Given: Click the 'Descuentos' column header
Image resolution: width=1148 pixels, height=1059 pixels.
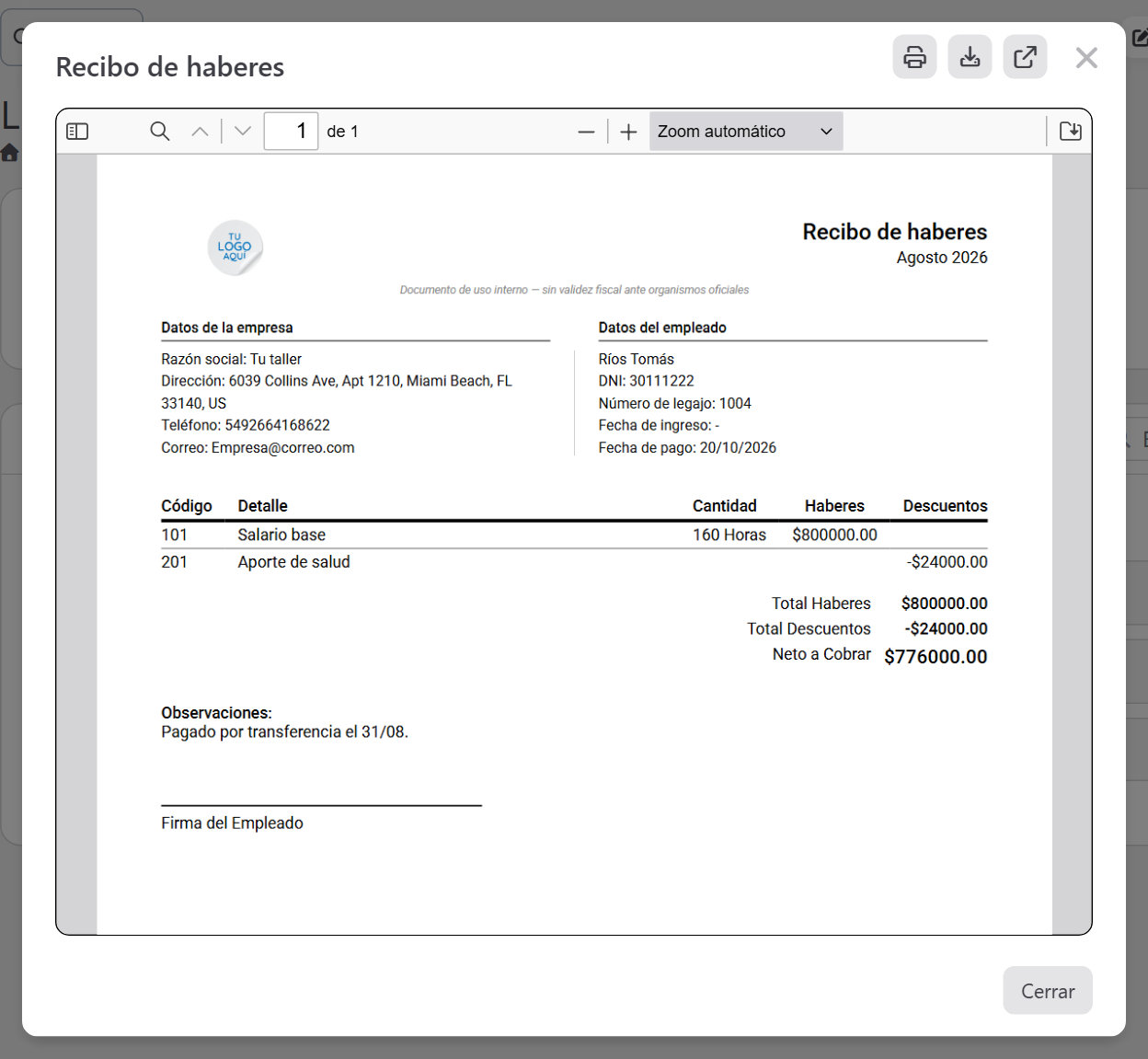Looking at the screenshot, I should point(946,506).
